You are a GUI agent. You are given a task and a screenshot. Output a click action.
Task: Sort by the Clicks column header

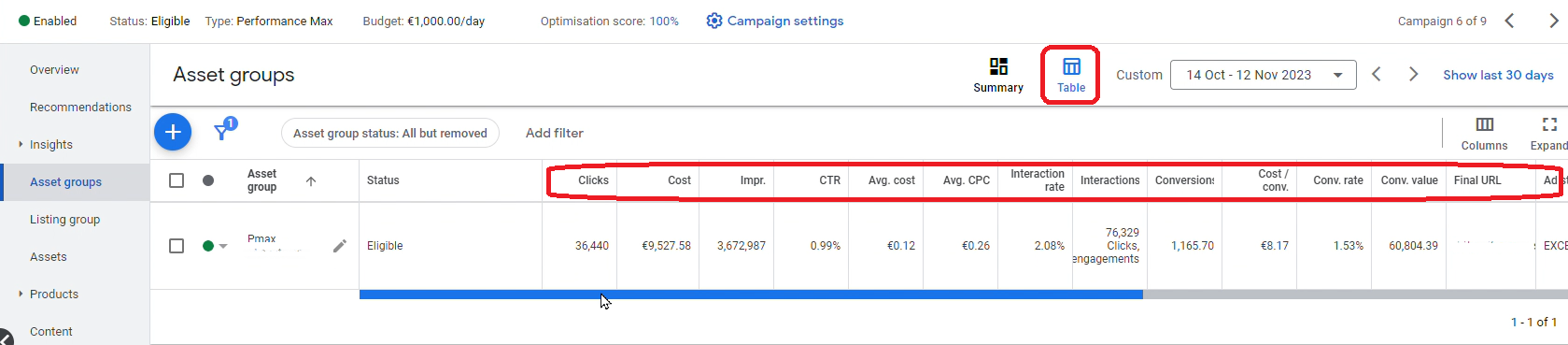coord(593,180)
